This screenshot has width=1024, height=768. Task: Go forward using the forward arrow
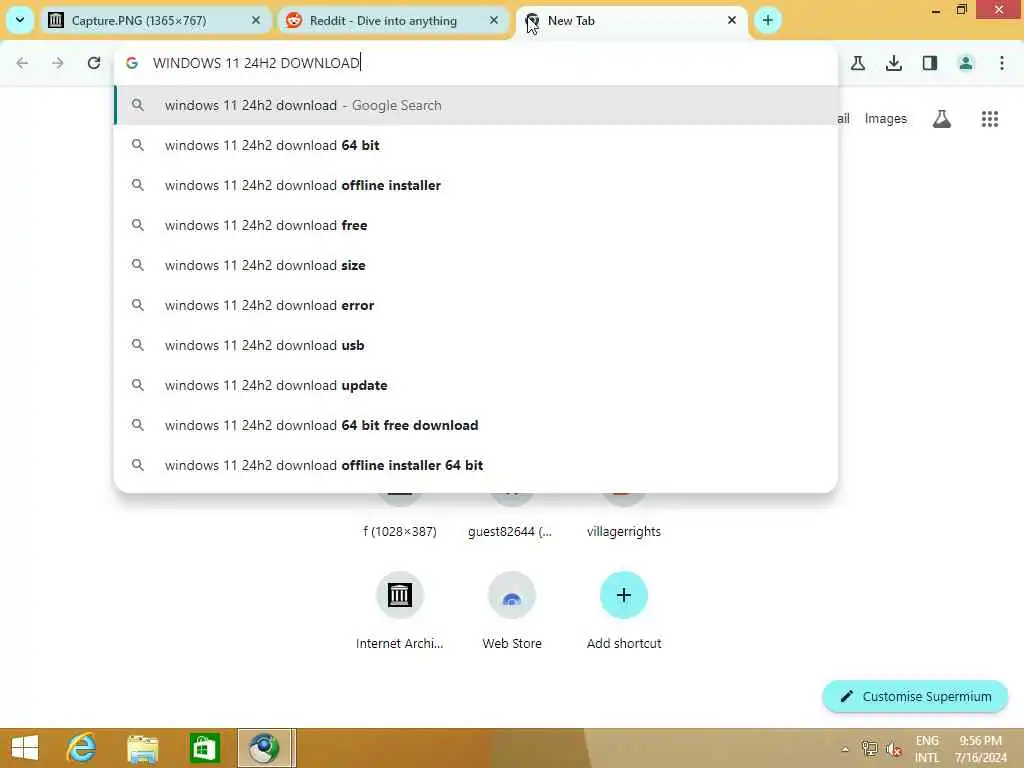pos(58,63)
